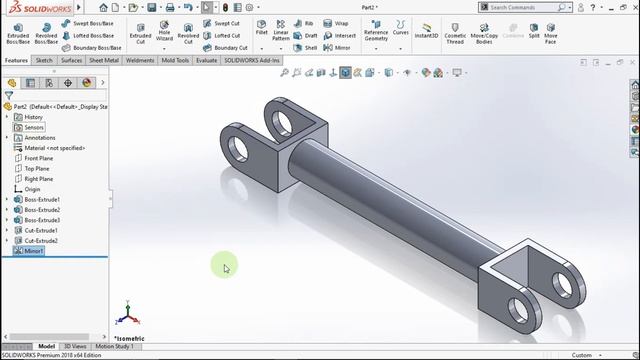Expand the Boss-Extrude1 feature node

tap(7, 200)
